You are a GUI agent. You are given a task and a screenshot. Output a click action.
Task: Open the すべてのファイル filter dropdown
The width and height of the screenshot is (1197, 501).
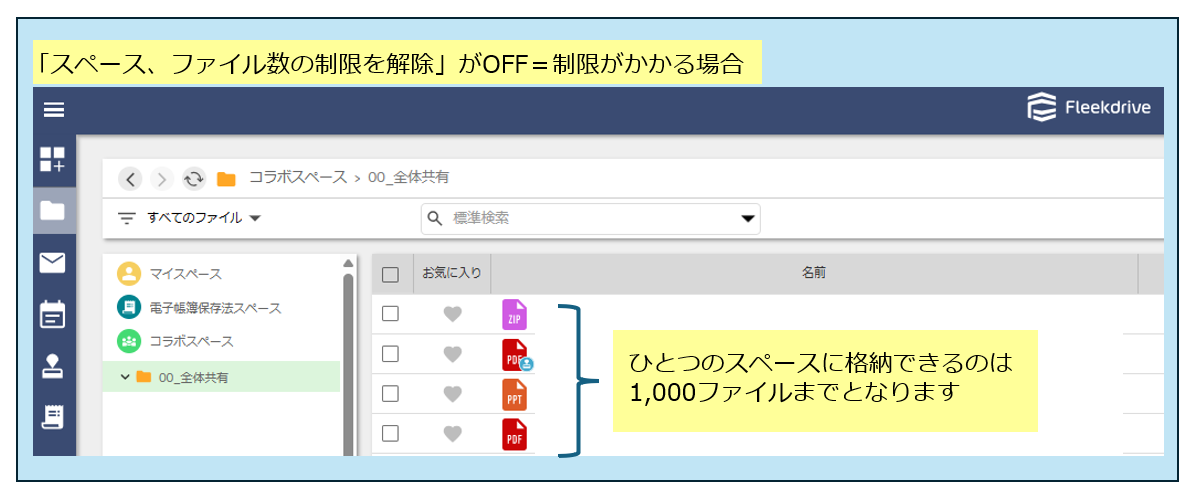190,218
